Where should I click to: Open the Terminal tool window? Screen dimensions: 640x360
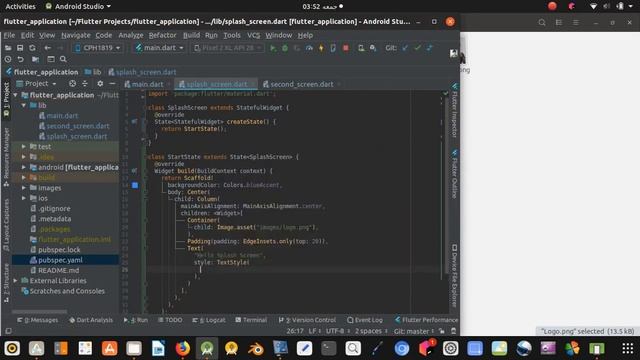[251, 320]
